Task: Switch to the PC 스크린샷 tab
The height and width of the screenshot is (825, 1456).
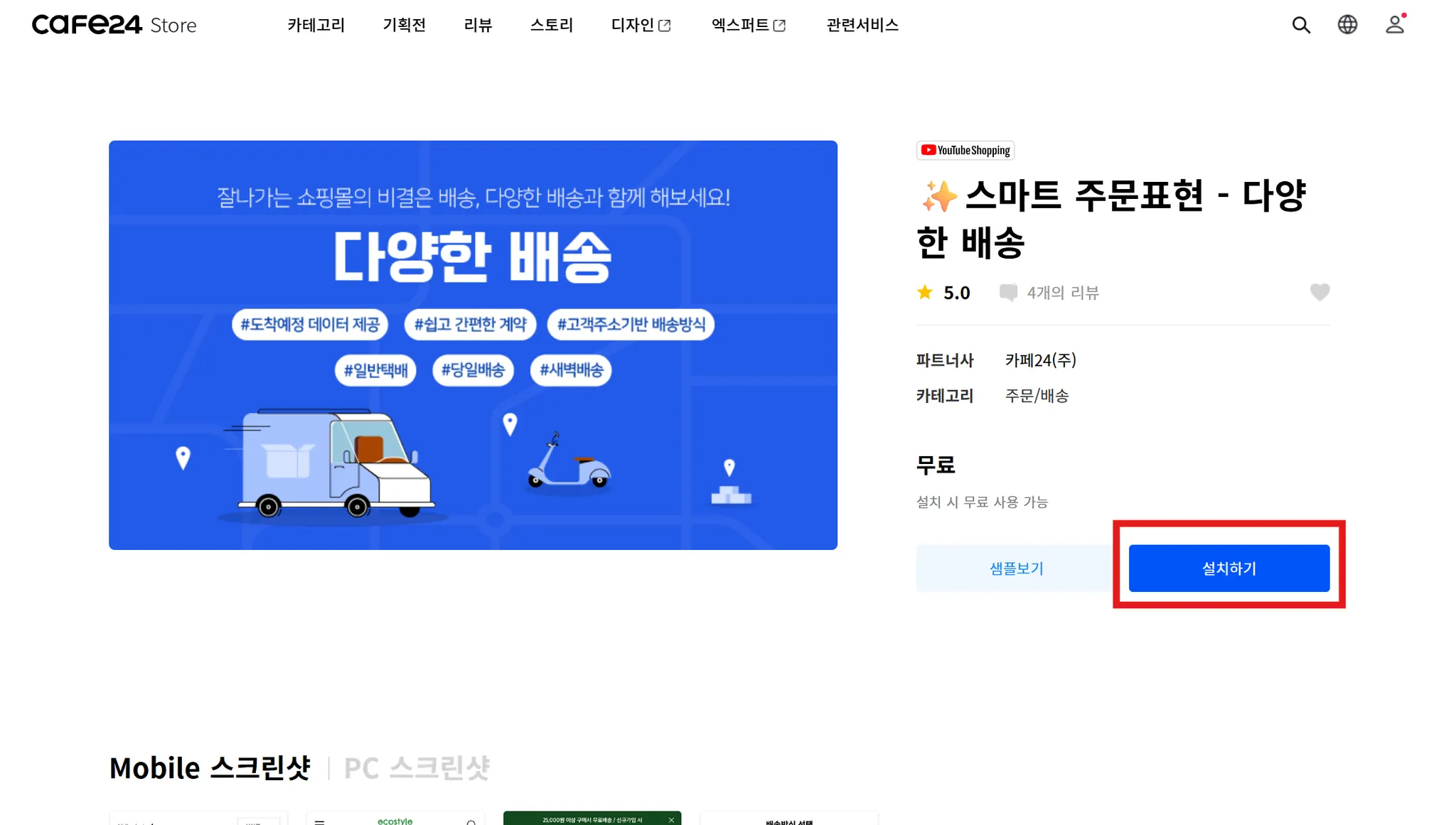Action: pyautogui.click(x=417, y=768)
